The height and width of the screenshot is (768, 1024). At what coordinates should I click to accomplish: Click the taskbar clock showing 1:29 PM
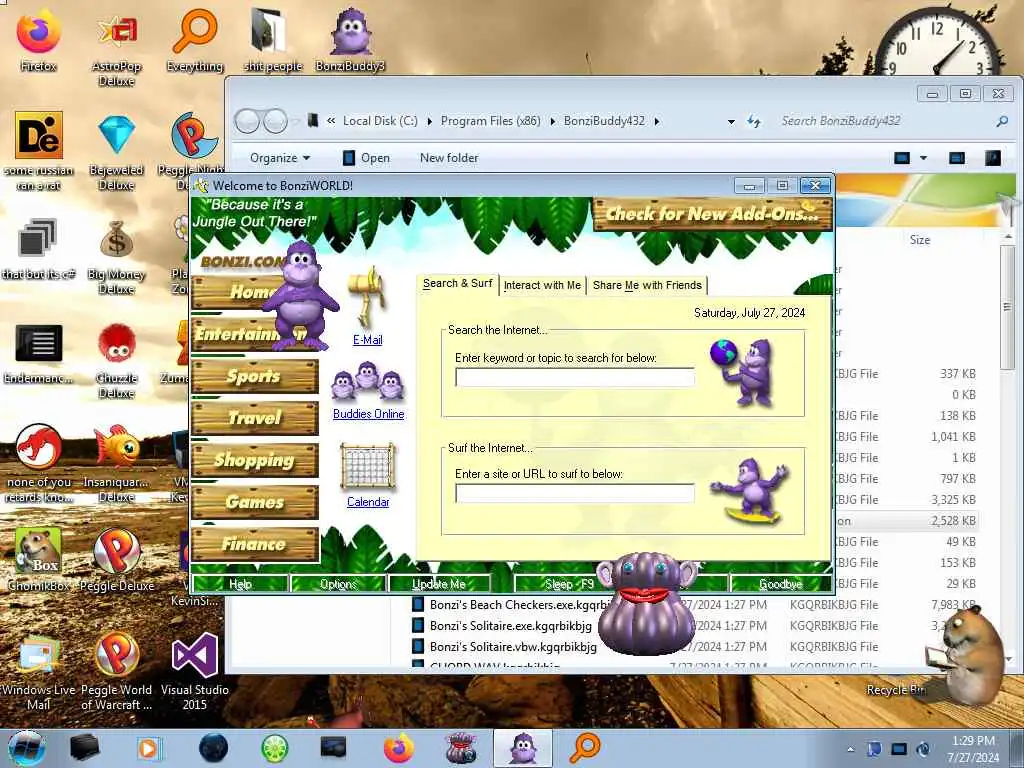973,748
